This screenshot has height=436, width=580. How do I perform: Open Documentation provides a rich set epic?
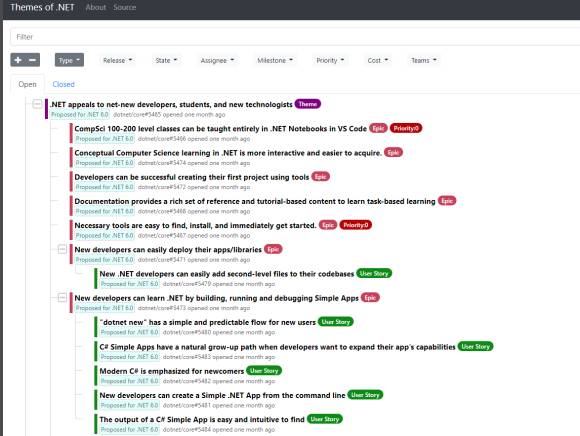tap(255, 201)
